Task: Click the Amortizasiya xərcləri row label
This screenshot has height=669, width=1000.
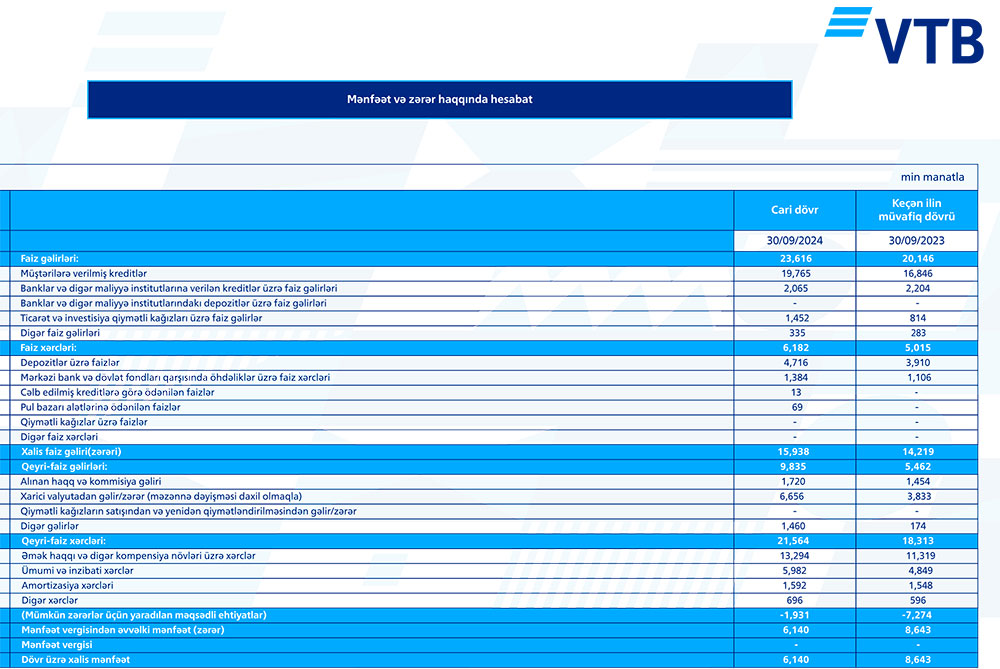Action: click(x=67, y=586)
